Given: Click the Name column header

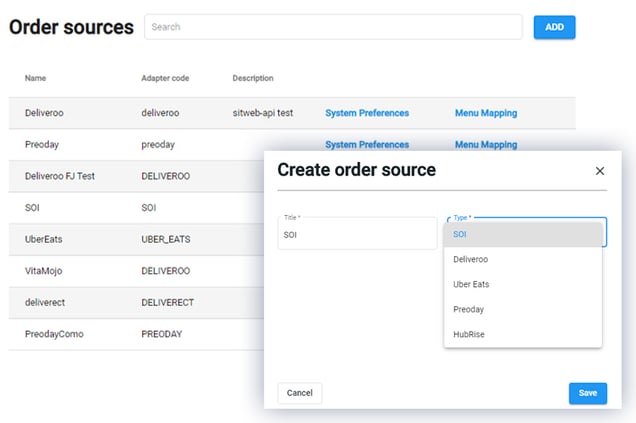Looking at the screenshot, I should point(35,78).
